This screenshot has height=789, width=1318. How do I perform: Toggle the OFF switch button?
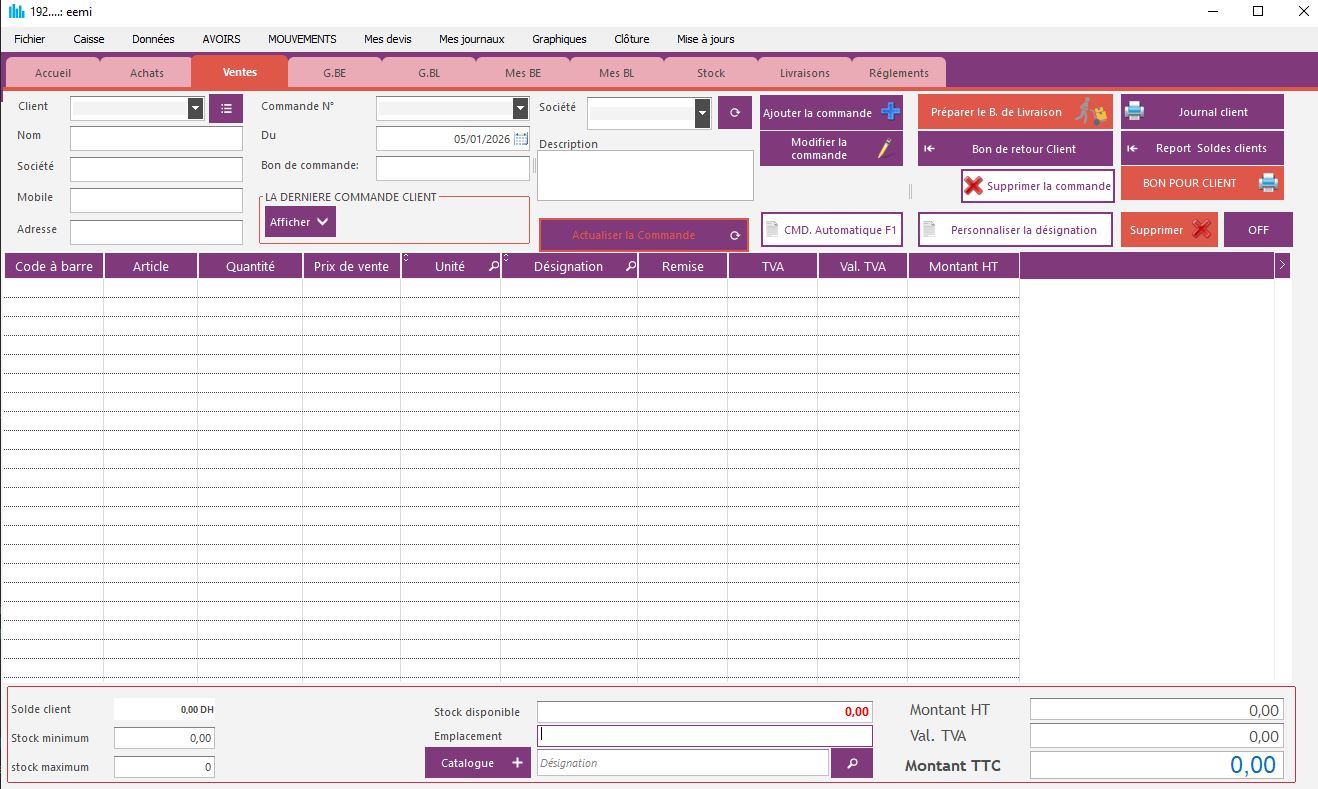click(1258, 230)
